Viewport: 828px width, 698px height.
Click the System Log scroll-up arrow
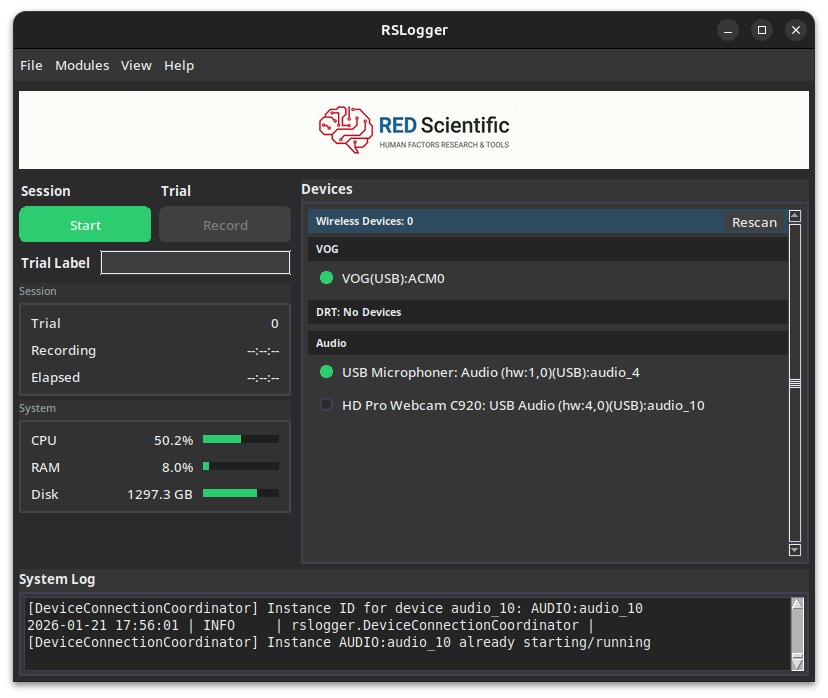797,603
